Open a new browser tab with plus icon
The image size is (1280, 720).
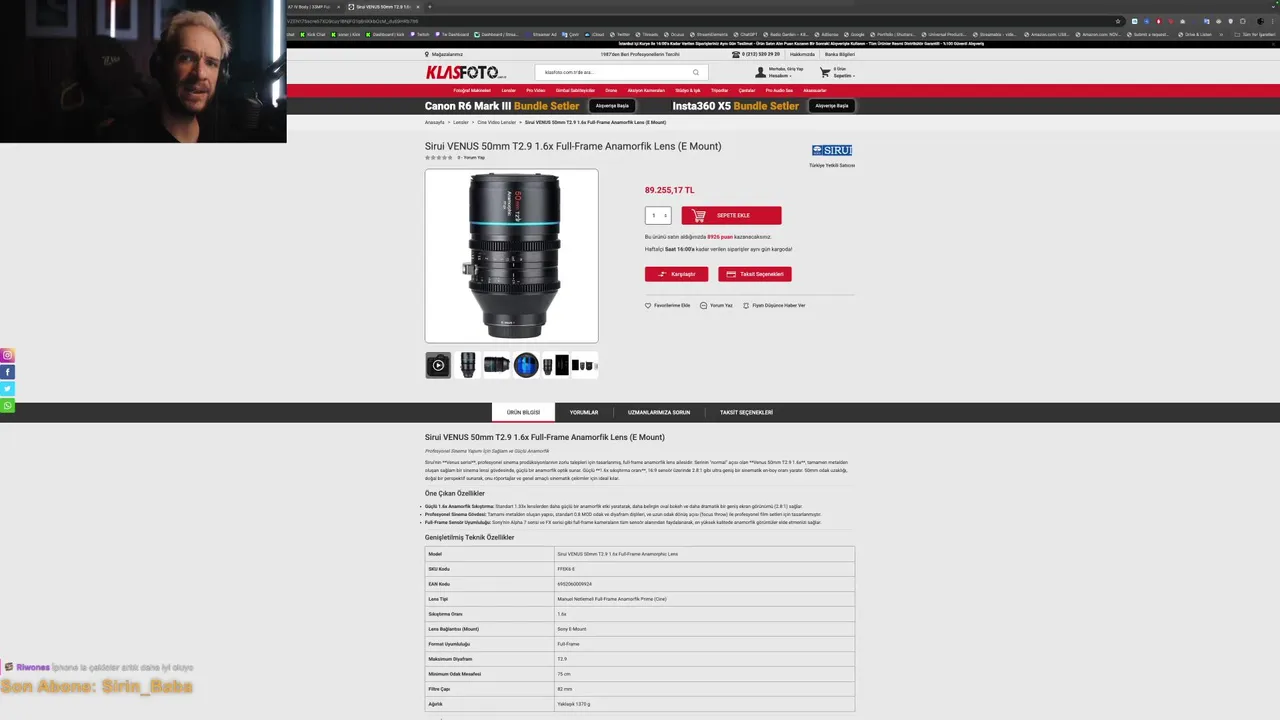[430, 7]
